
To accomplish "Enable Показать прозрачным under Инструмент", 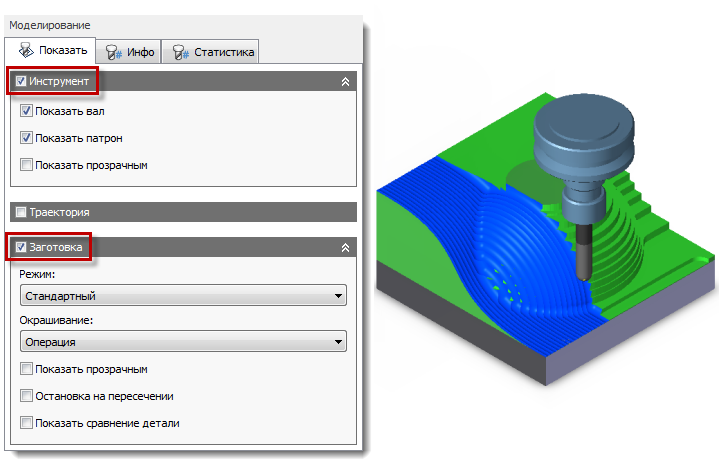I will [26, 165].
